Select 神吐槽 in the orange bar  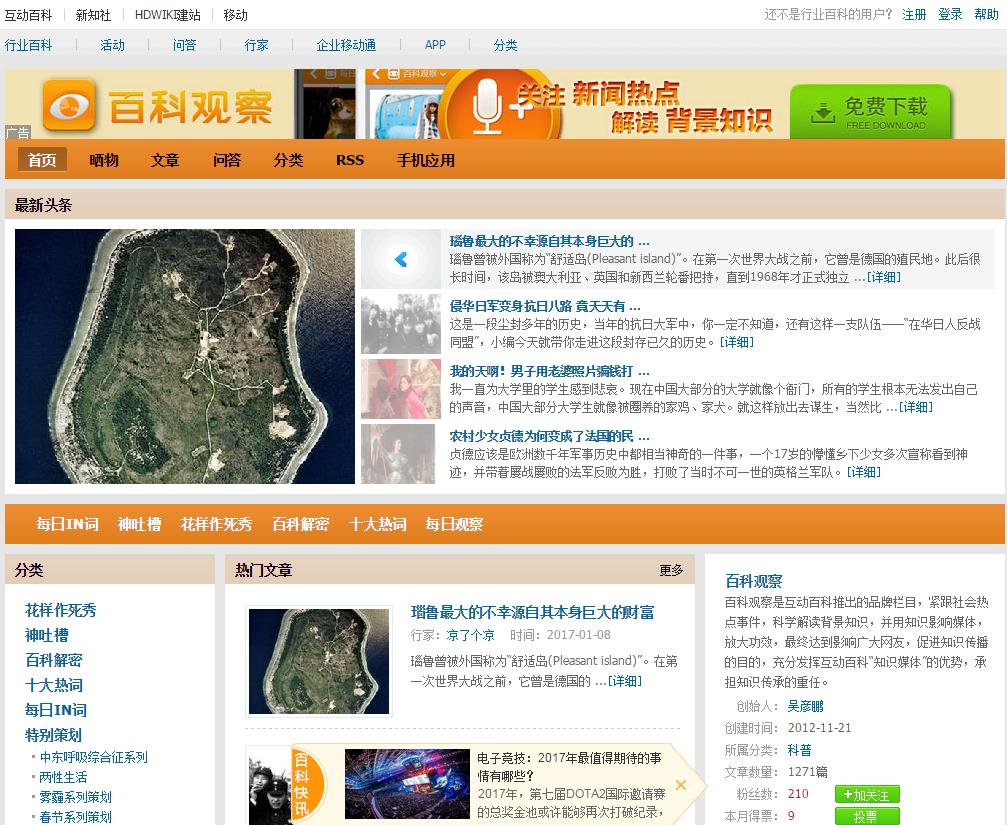(139, 524)
